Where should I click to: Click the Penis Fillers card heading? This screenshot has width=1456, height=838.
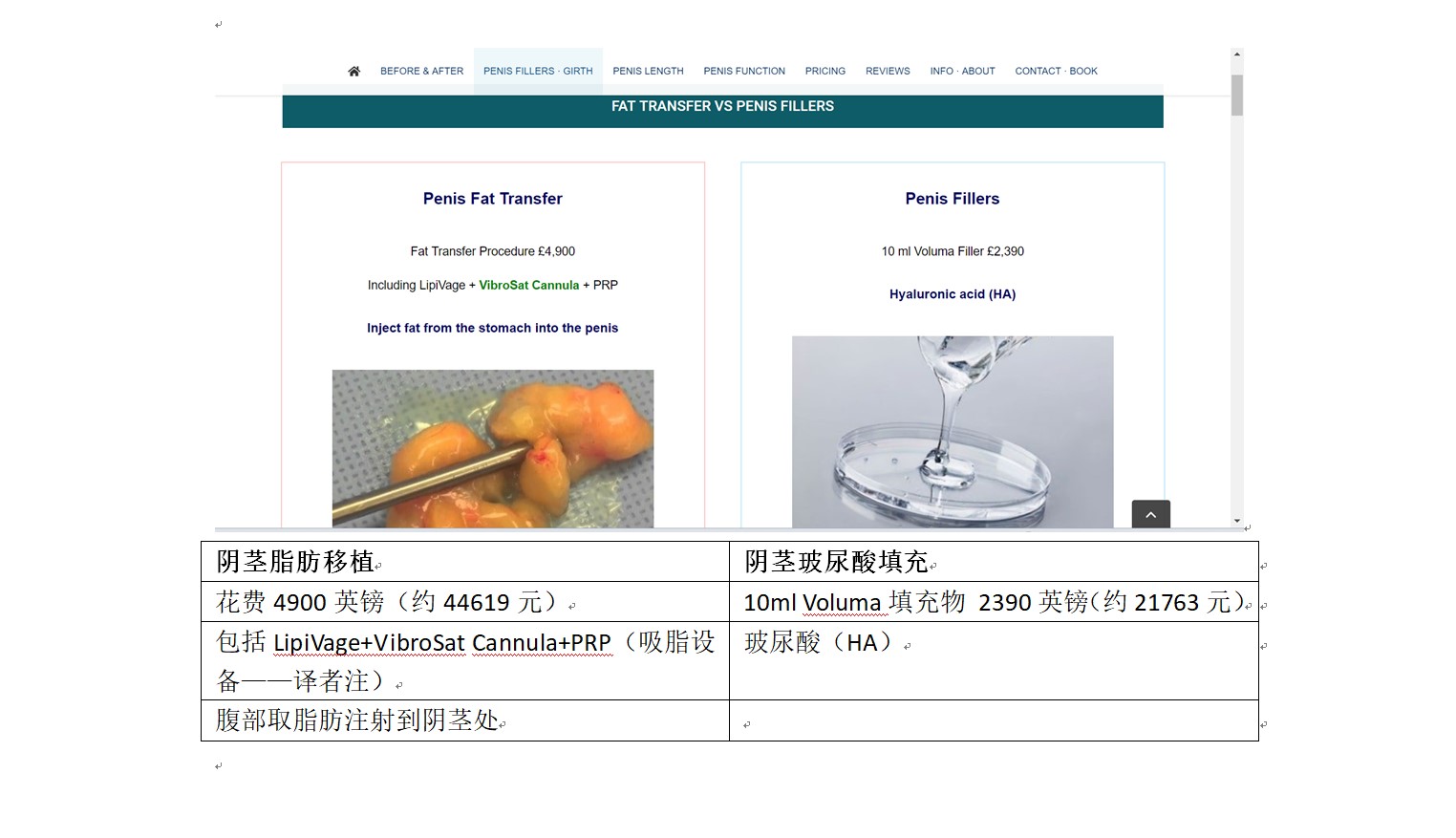(953, 199)
